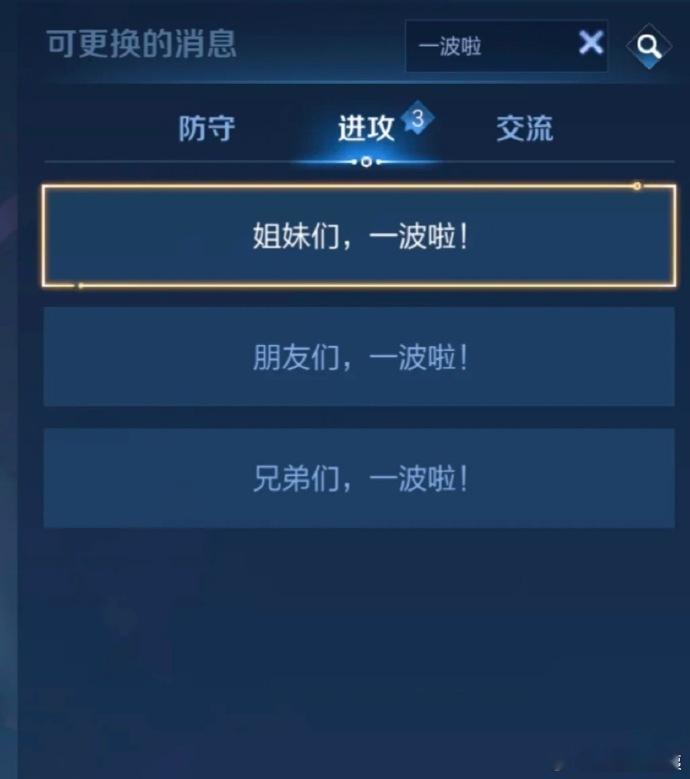Select the message 朋友们,一波啦!
Screen dimensions: 690x779
(359, 357)
